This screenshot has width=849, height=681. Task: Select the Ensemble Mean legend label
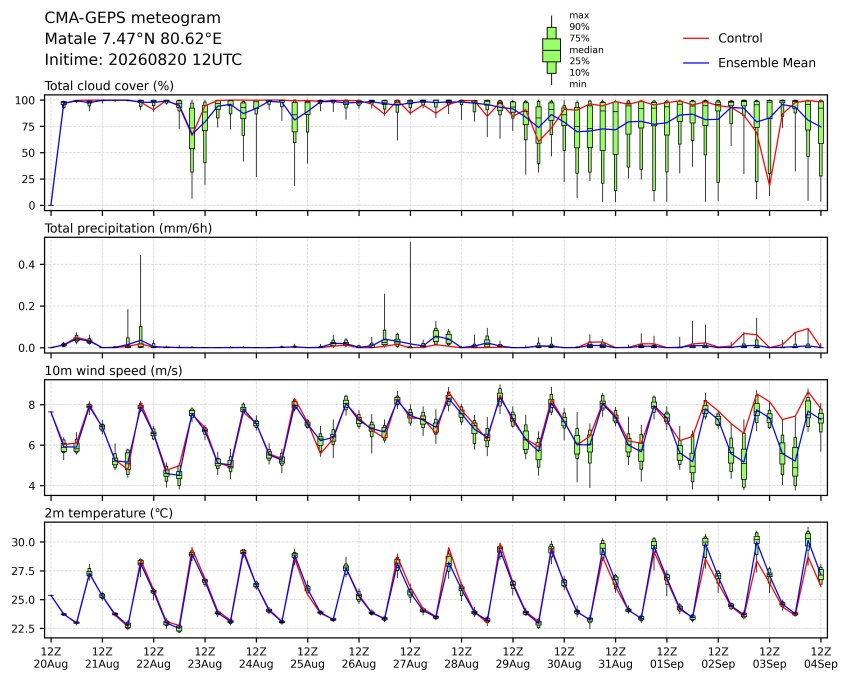click(x=767, y=63)
